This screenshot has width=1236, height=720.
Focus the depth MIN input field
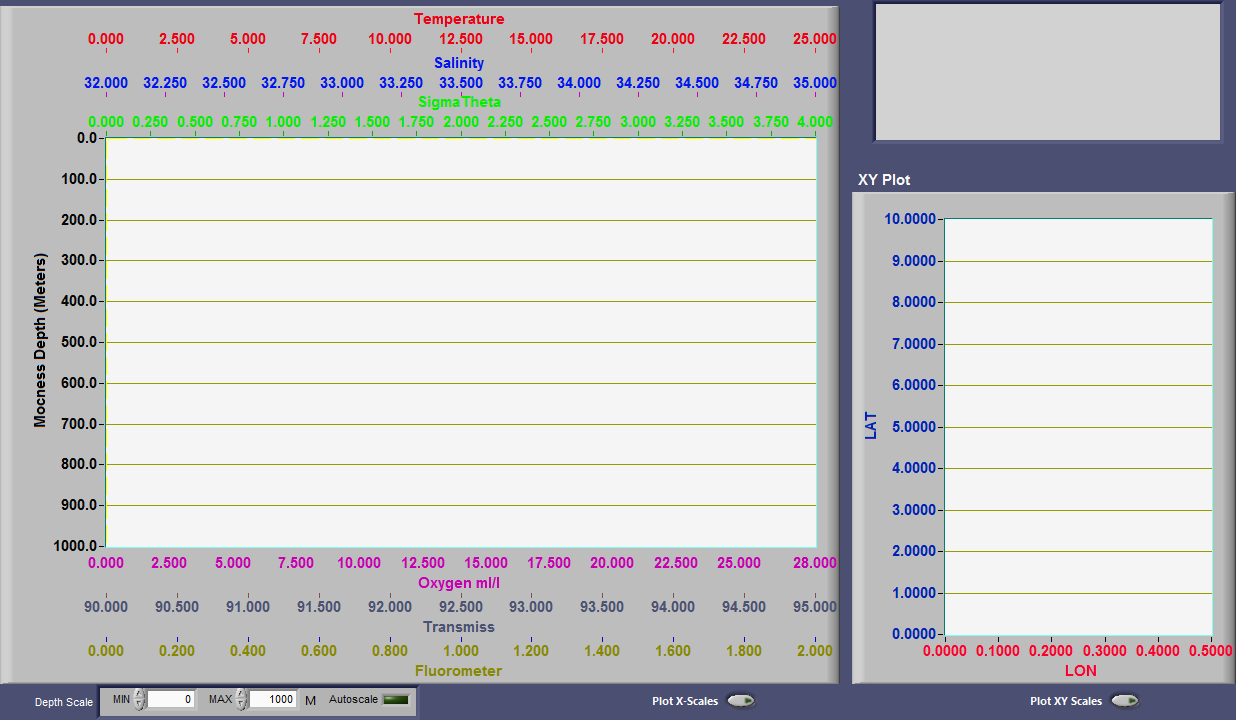click(170, 700)
